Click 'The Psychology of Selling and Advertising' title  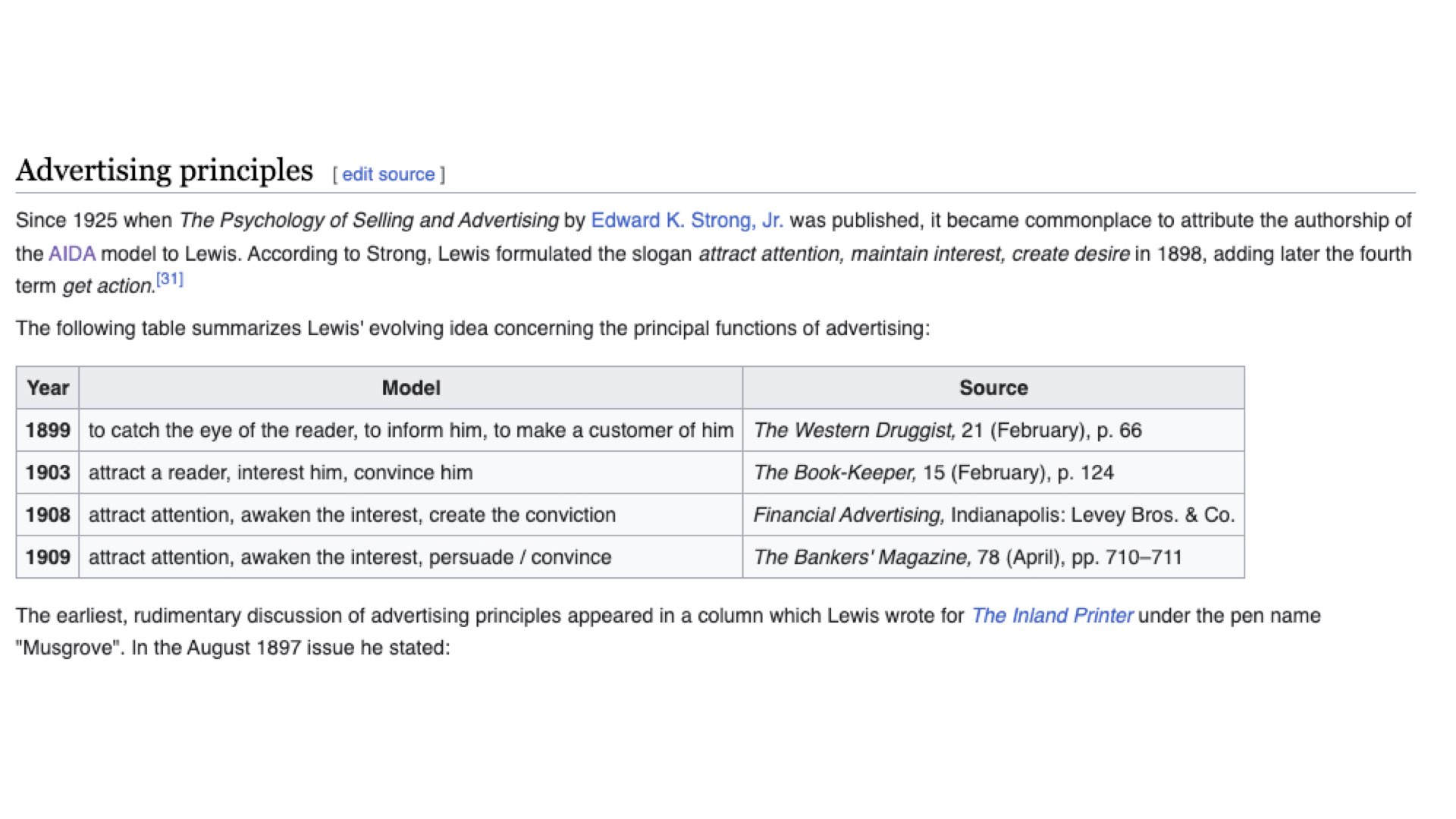pyautogui.click(x=369, y=220)
